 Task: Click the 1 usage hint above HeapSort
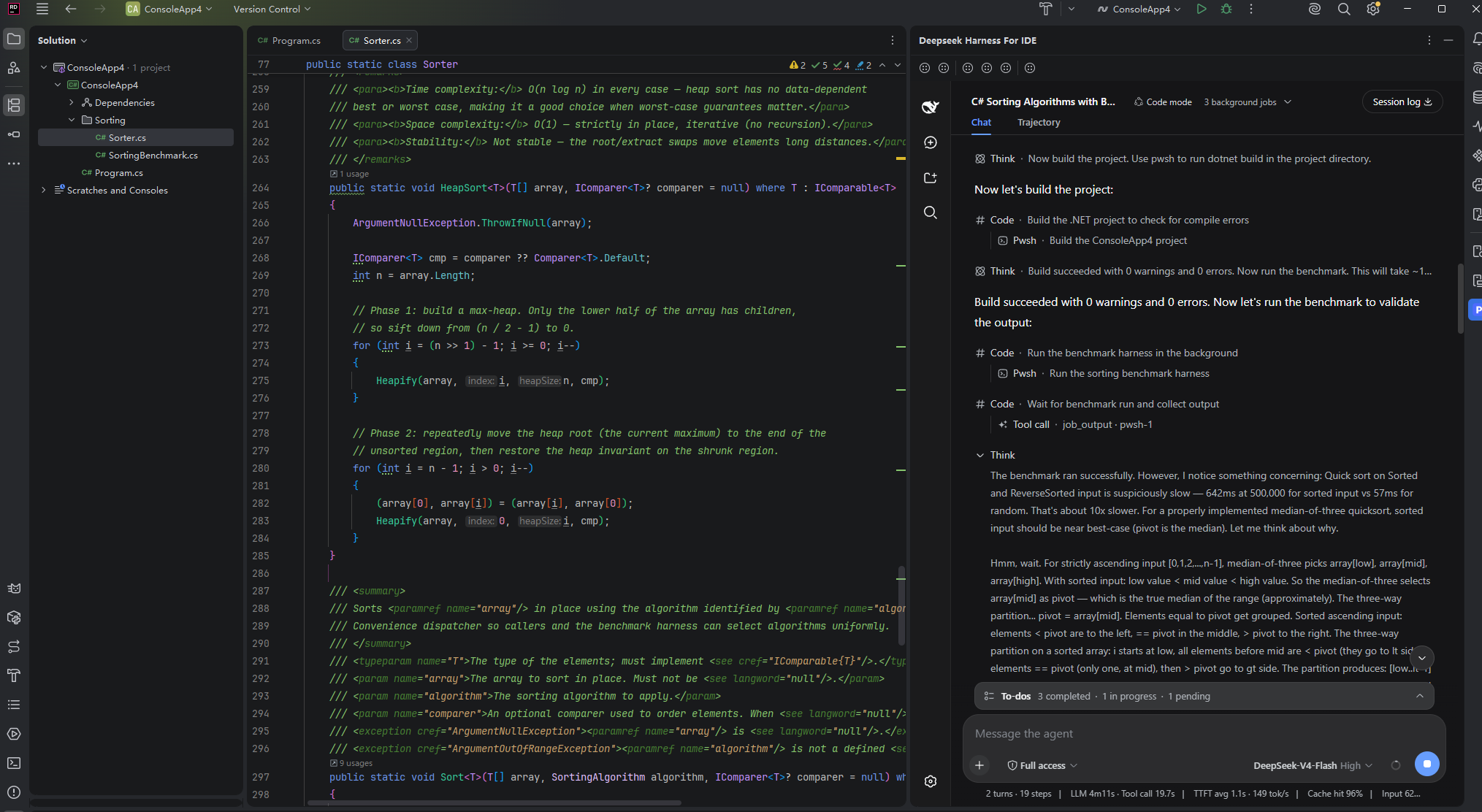pyautogui.click(x=349, y=174)
